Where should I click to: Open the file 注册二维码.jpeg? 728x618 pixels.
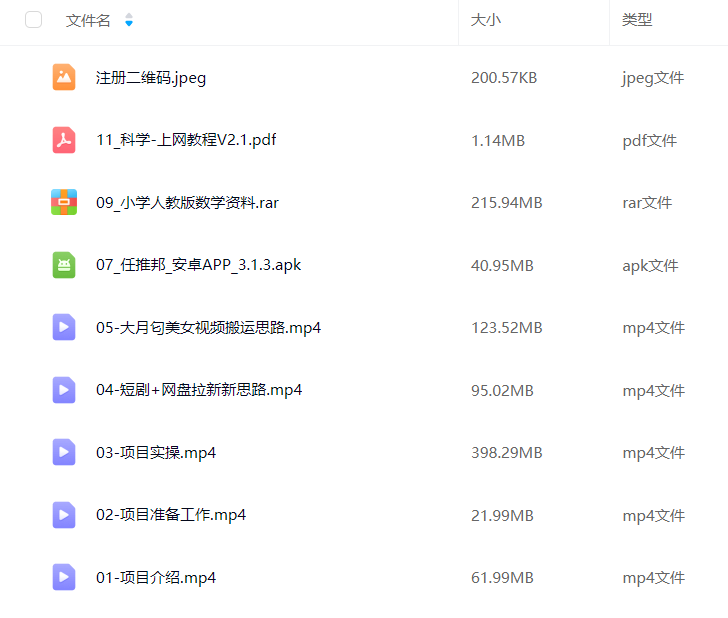(151, 78)
